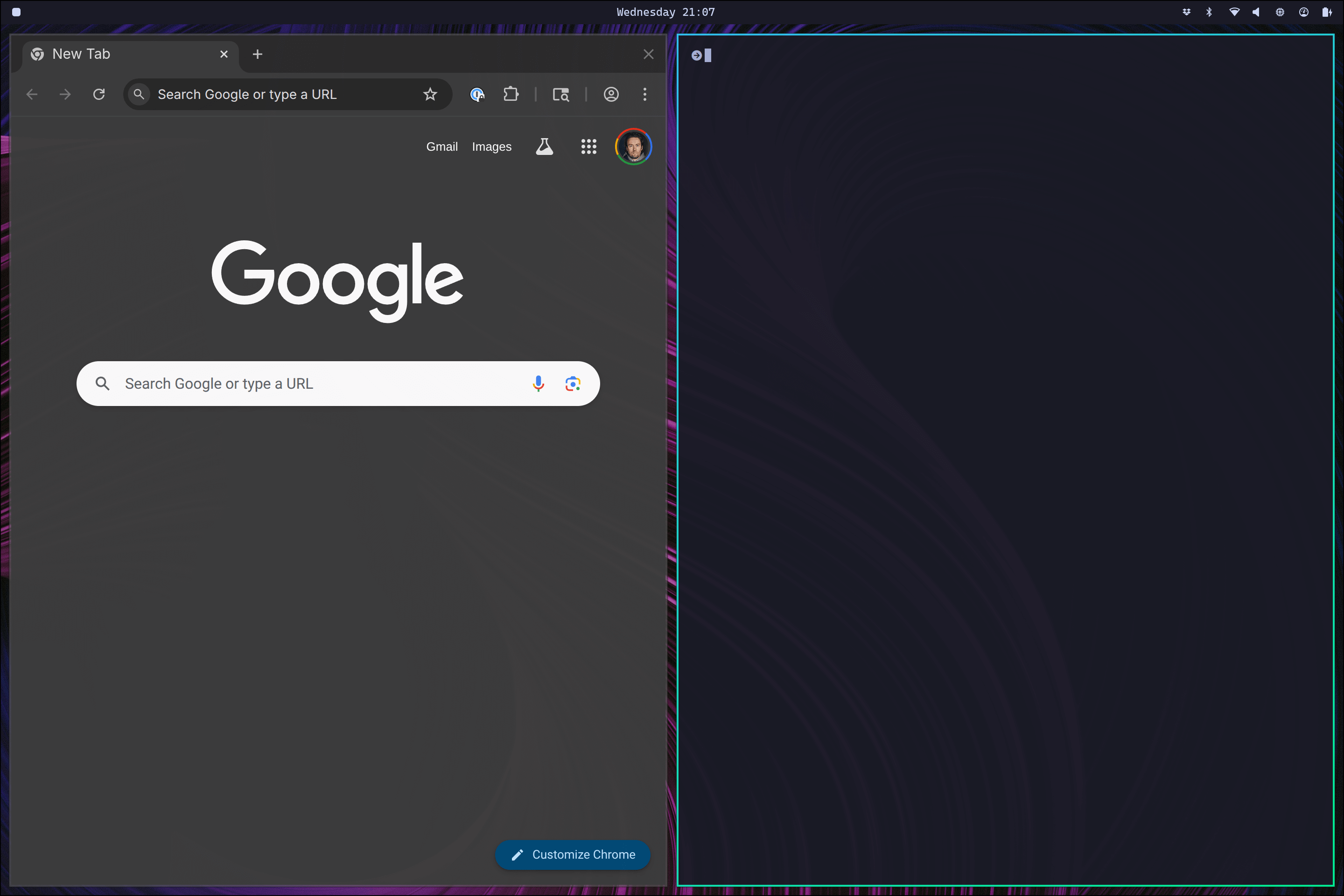Image resolution: width=1344 pixels, height=896 pixels.
Task: Open the Wi-Fi tray icon
Action: click(x=1234, y=12)
